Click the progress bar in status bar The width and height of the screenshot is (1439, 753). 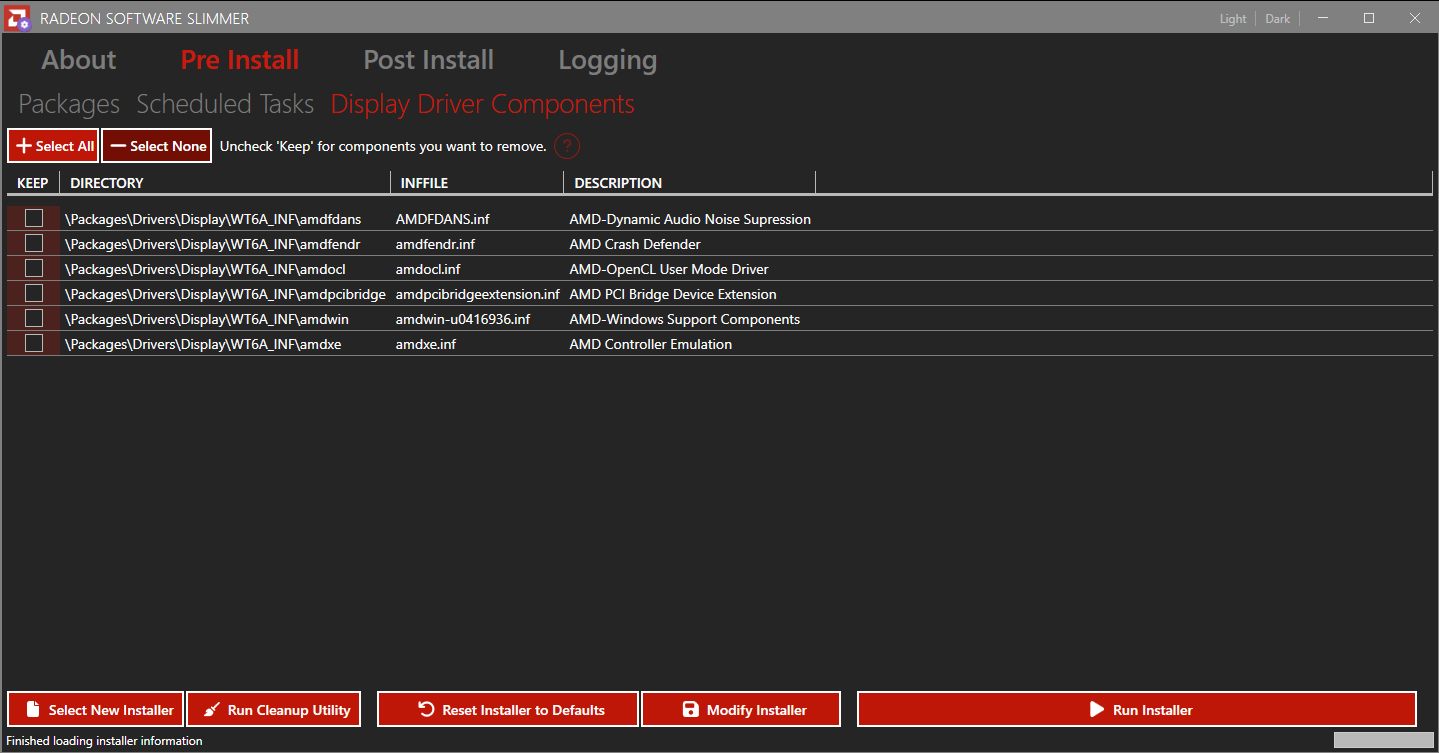1383,740
